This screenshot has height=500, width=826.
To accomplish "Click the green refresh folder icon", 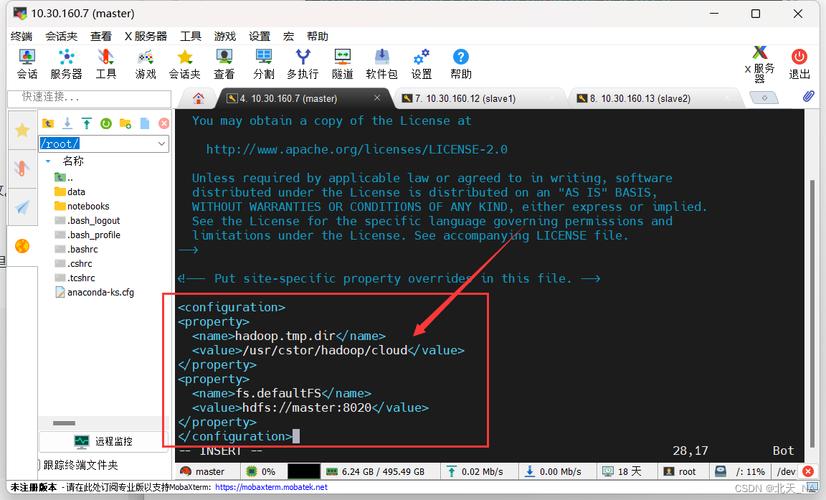I will tap(106, 123).
